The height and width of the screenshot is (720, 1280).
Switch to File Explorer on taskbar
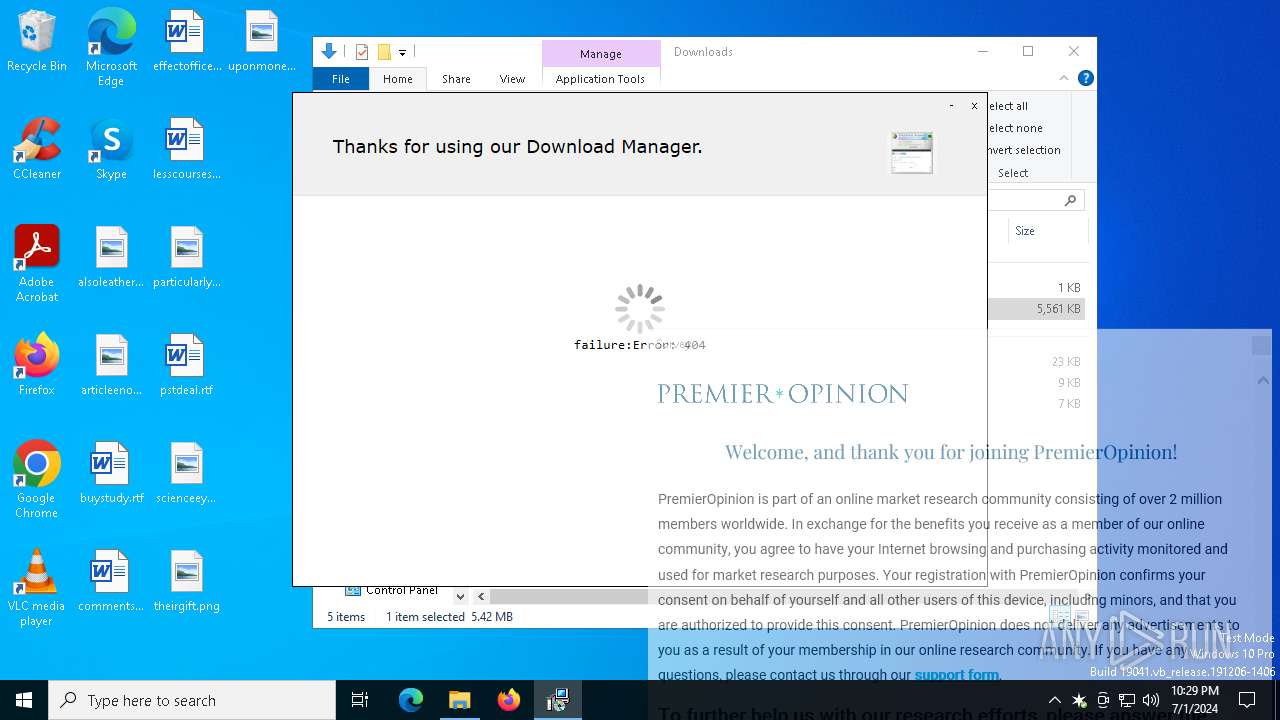pos(460,700)
